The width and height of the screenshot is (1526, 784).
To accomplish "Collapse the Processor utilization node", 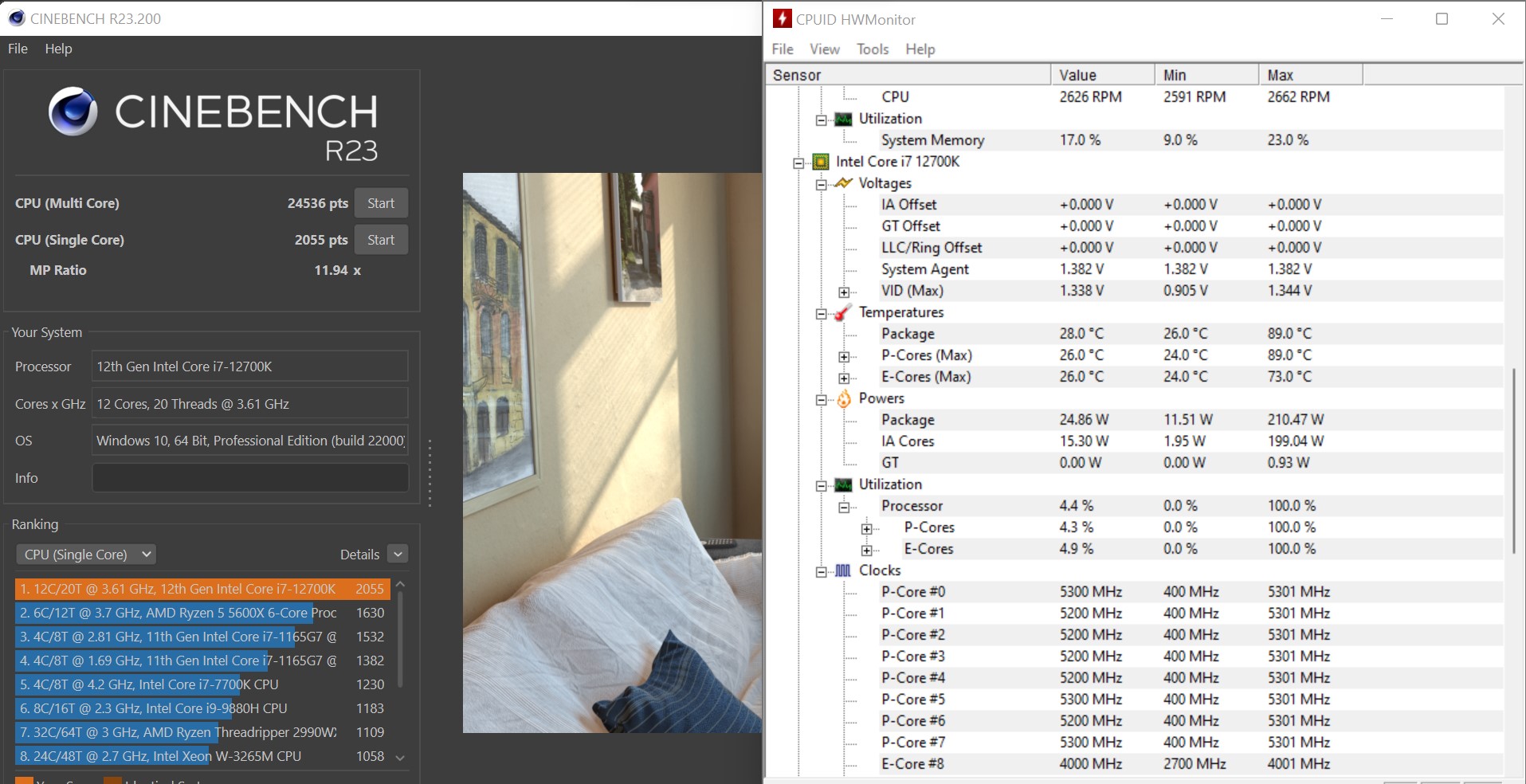I will 844,507.
